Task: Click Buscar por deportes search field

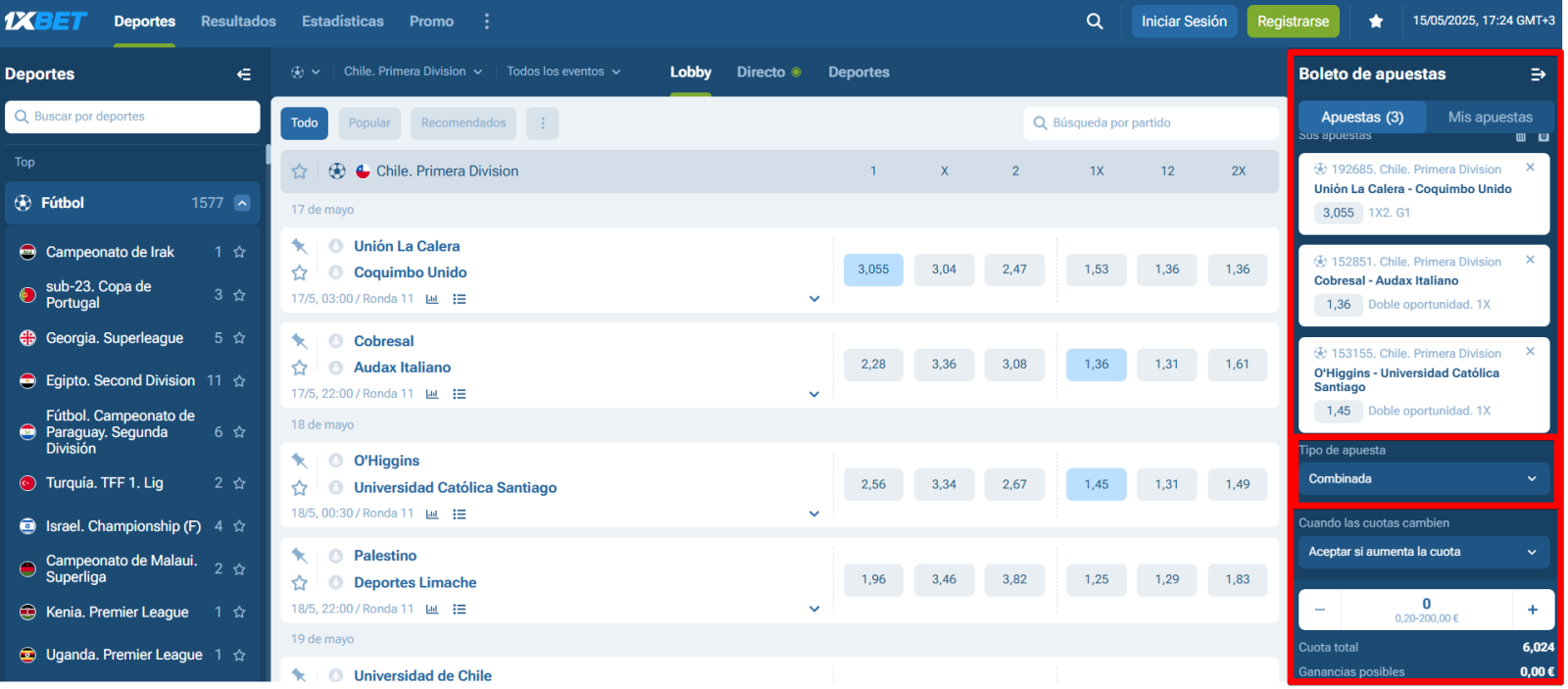Action: (x=132, y=117)
